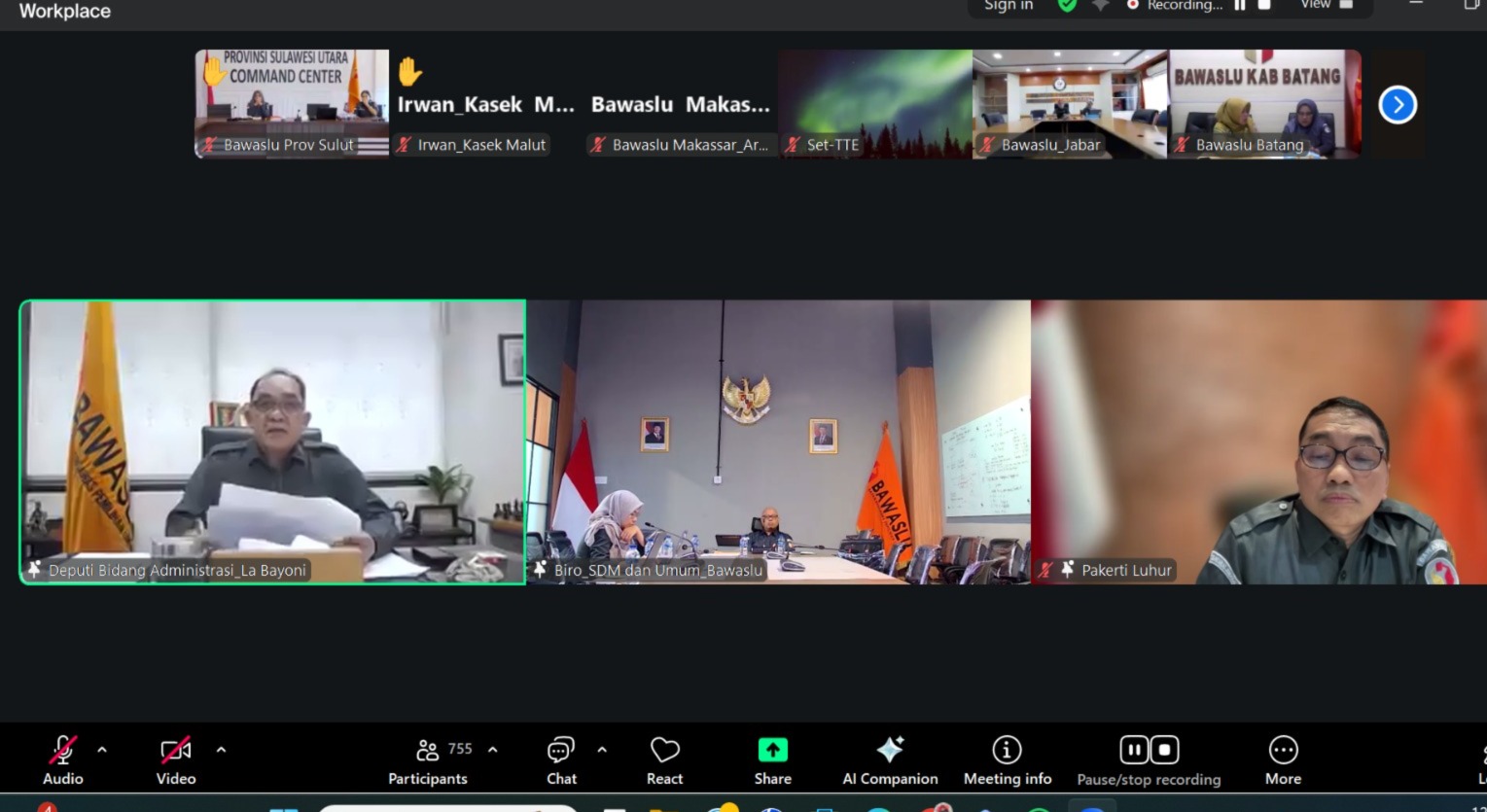Select Set-TTE aurora thumbnail
This screenshot has height=812, width=1487.
click(x=875, y=103)
